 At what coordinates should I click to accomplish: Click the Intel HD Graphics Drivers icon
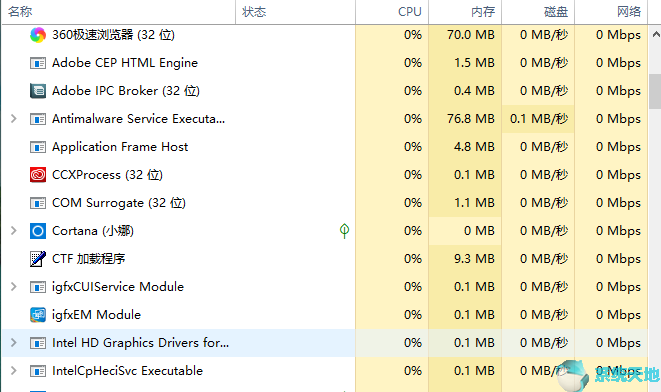[x=38, y=343]
